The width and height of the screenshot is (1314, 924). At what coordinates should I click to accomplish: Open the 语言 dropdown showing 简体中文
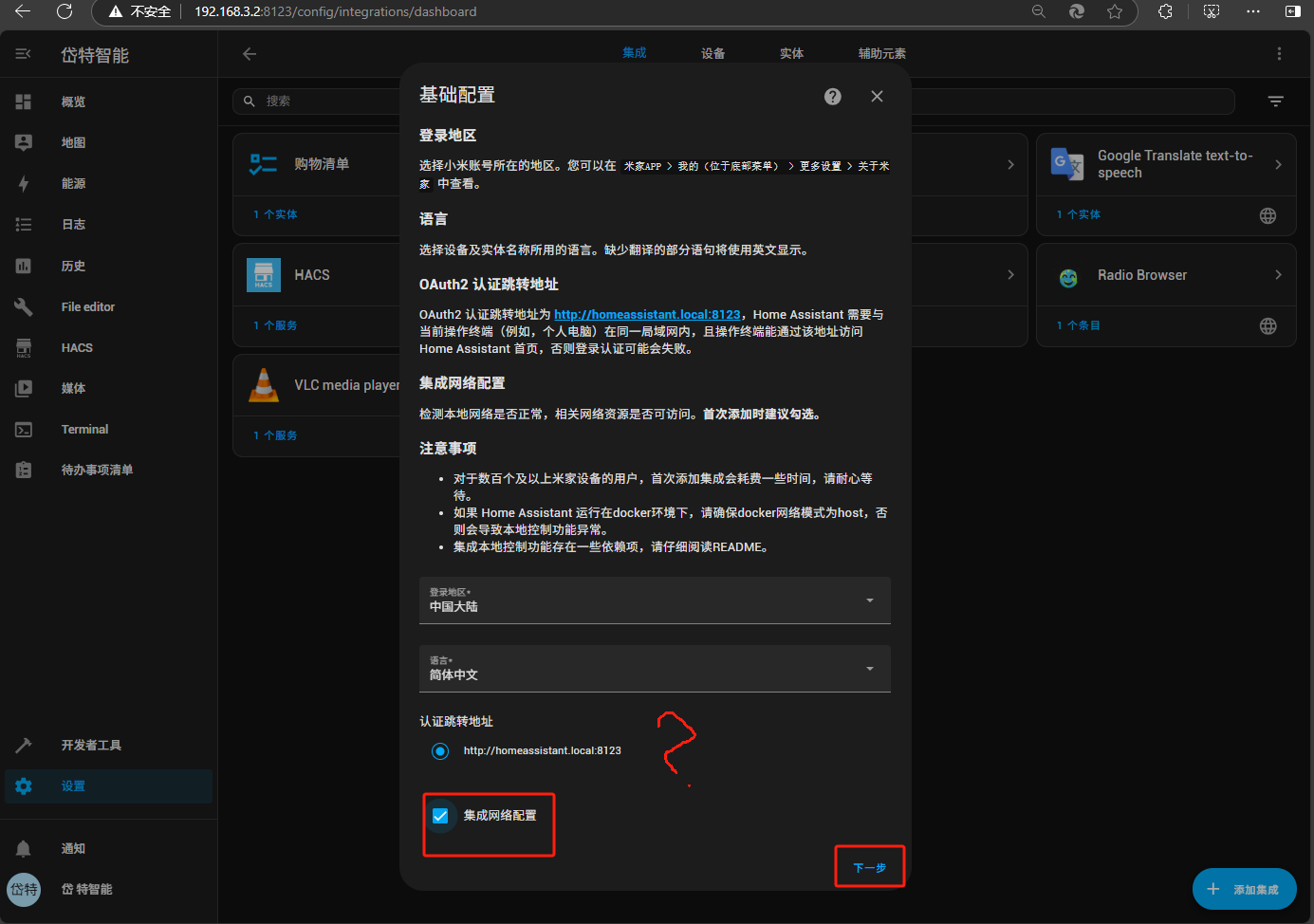(x=655, y=669)
